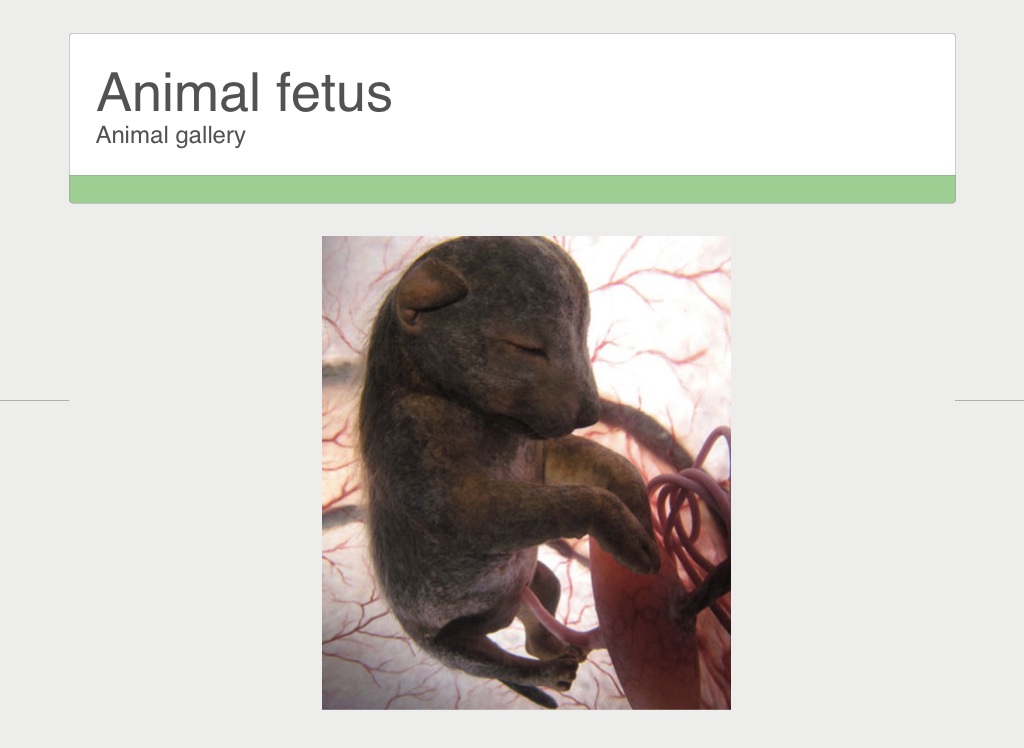Select the animal fetus photo

tap(526, 472)
